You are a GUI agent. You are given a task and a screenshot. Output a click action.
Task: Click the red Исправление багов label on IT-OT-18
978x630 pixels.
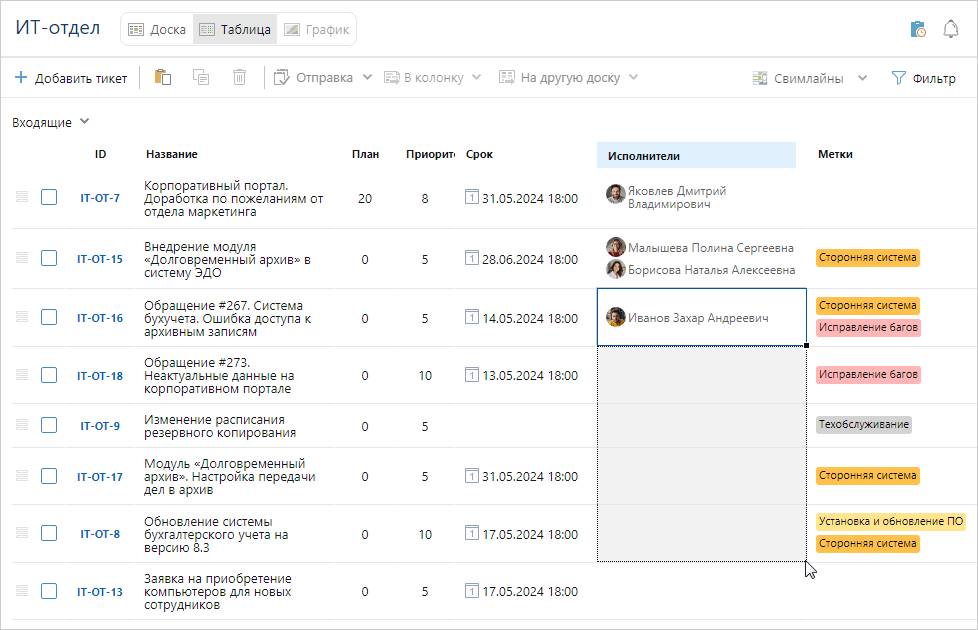(x=868, y=375)
